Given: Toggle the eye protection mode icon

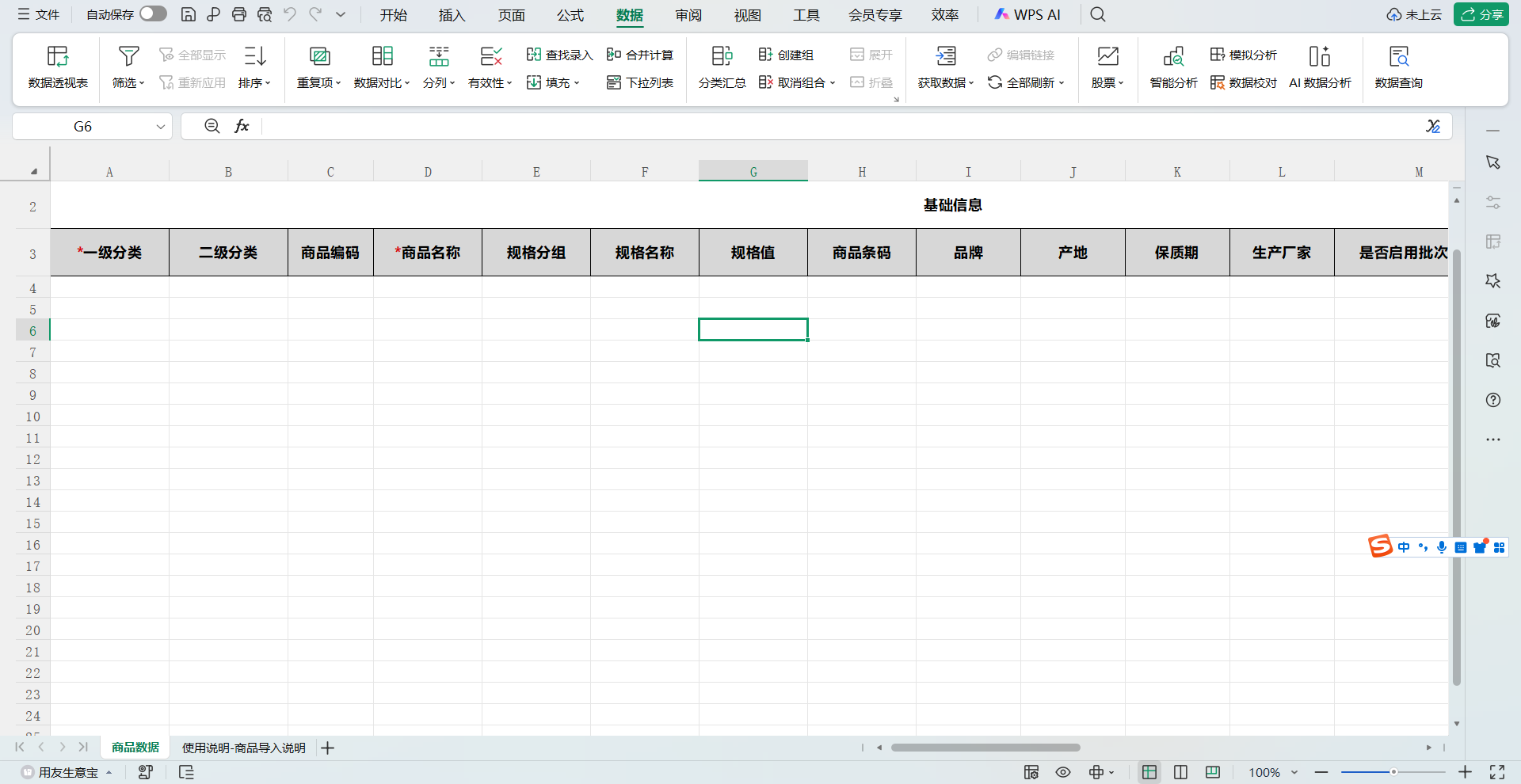Looking at the screenshot, I should 1063,772.
